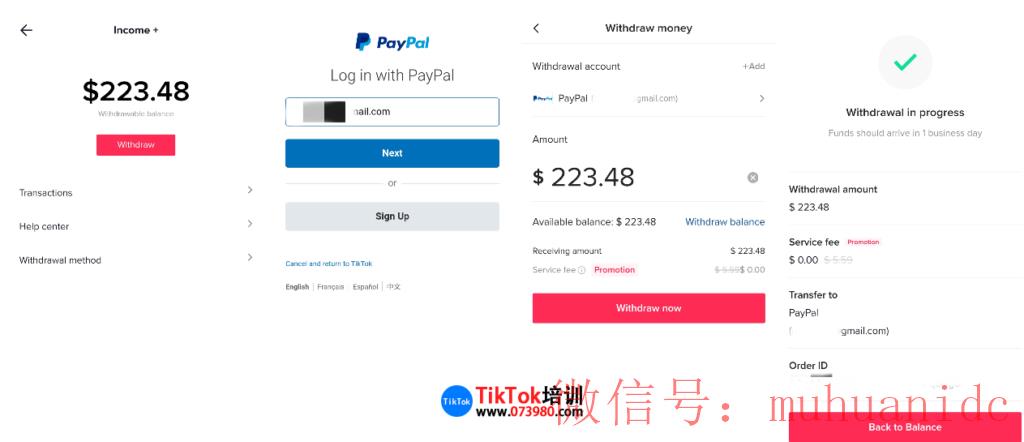Click the red Withdraw button
This screenshot has height=442, width=1024.
point(136,145)
